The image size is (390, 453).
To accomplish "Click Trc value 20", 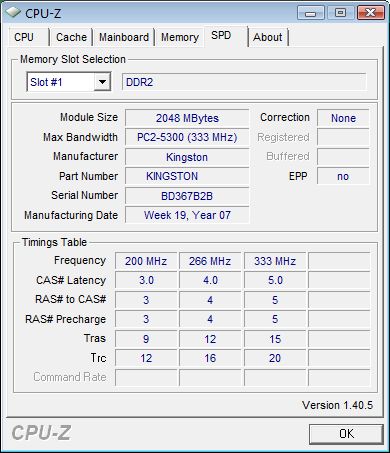I will (x=275, y=358).
